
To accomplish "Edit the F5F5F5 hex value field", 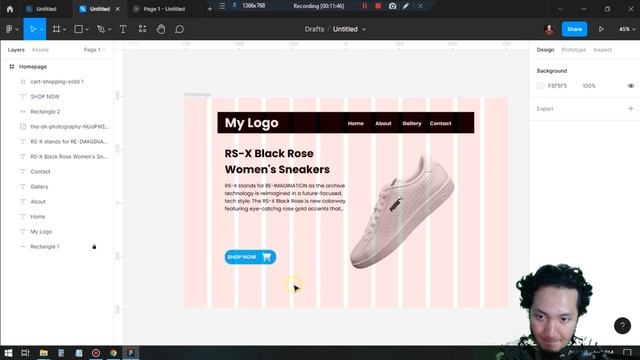I will coord(557,86).
